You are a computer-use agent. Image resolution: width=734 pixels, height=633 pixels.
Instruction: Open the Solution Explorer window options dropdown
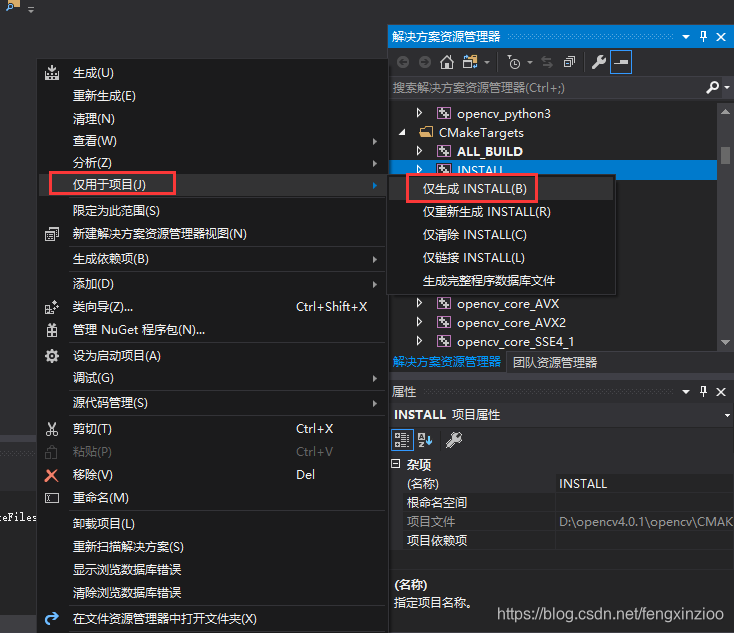coord(686,37)
